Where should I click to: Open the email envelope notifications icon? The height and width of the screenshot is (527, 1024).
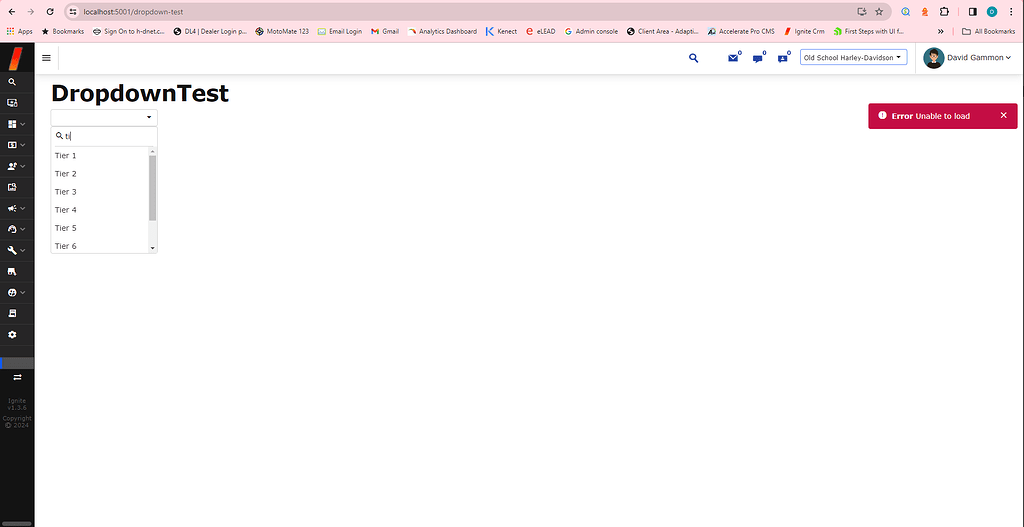click(x=733, y=58)
